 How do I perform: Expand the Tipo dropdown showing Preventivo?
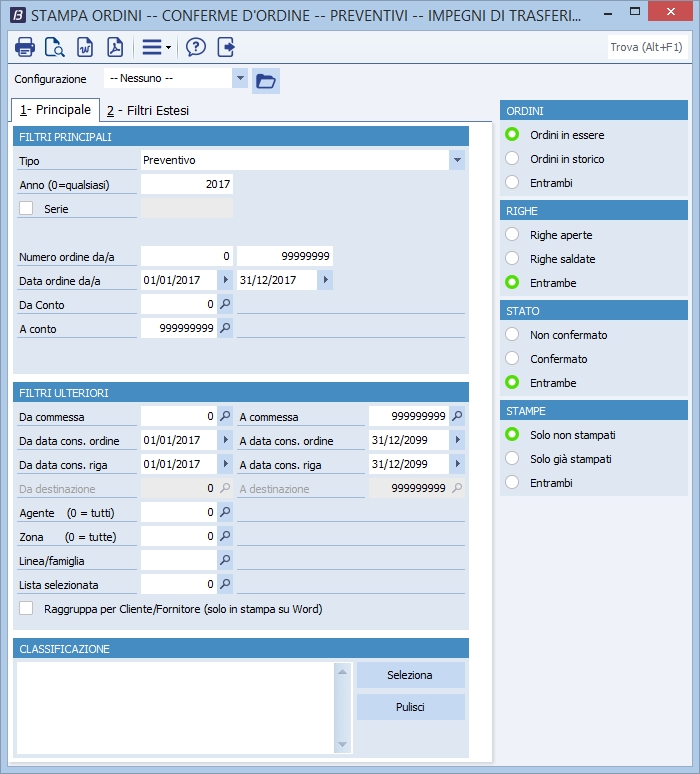pos(457,160)
